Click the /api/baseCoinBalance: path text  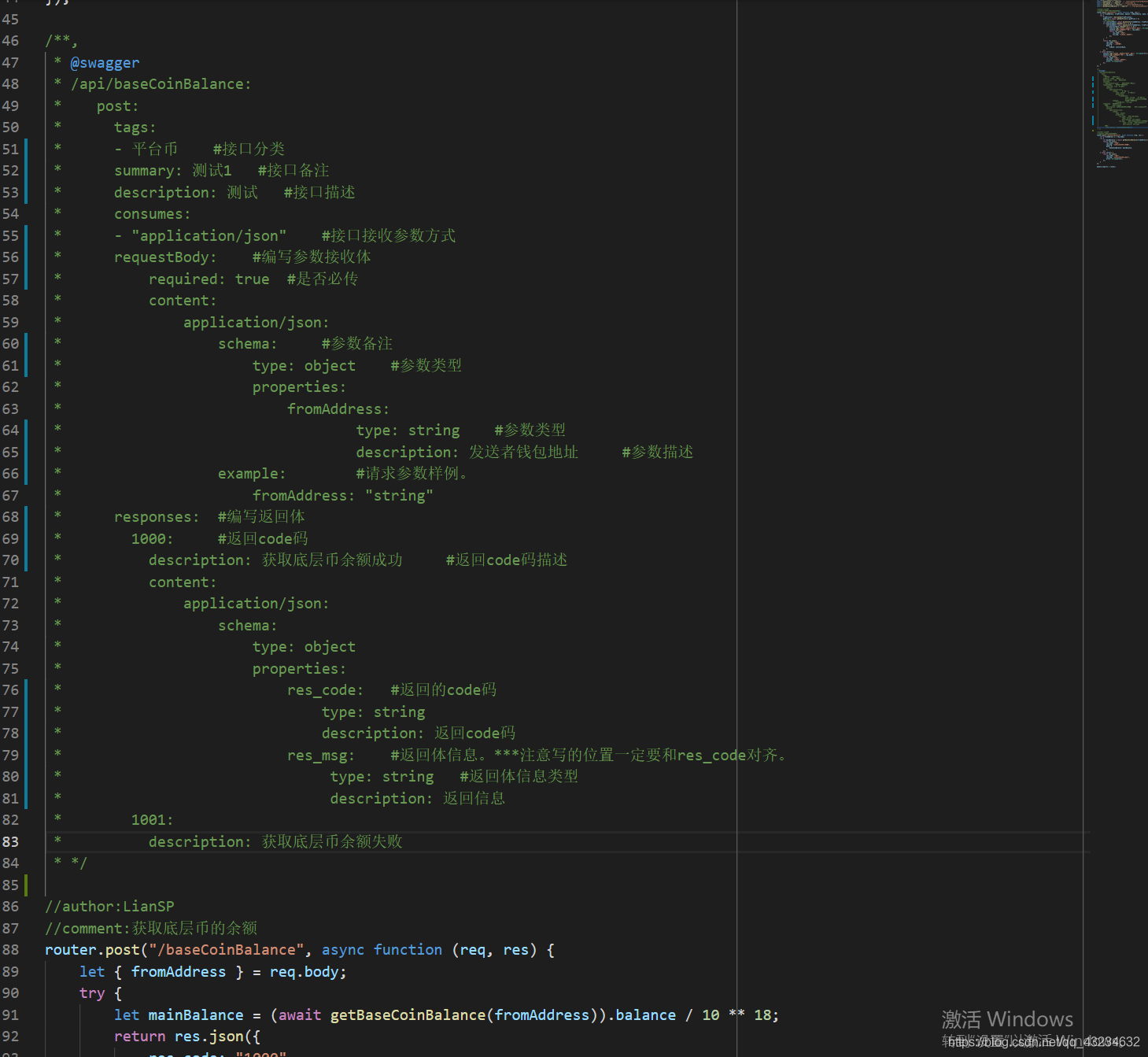(x=161, y=84)
